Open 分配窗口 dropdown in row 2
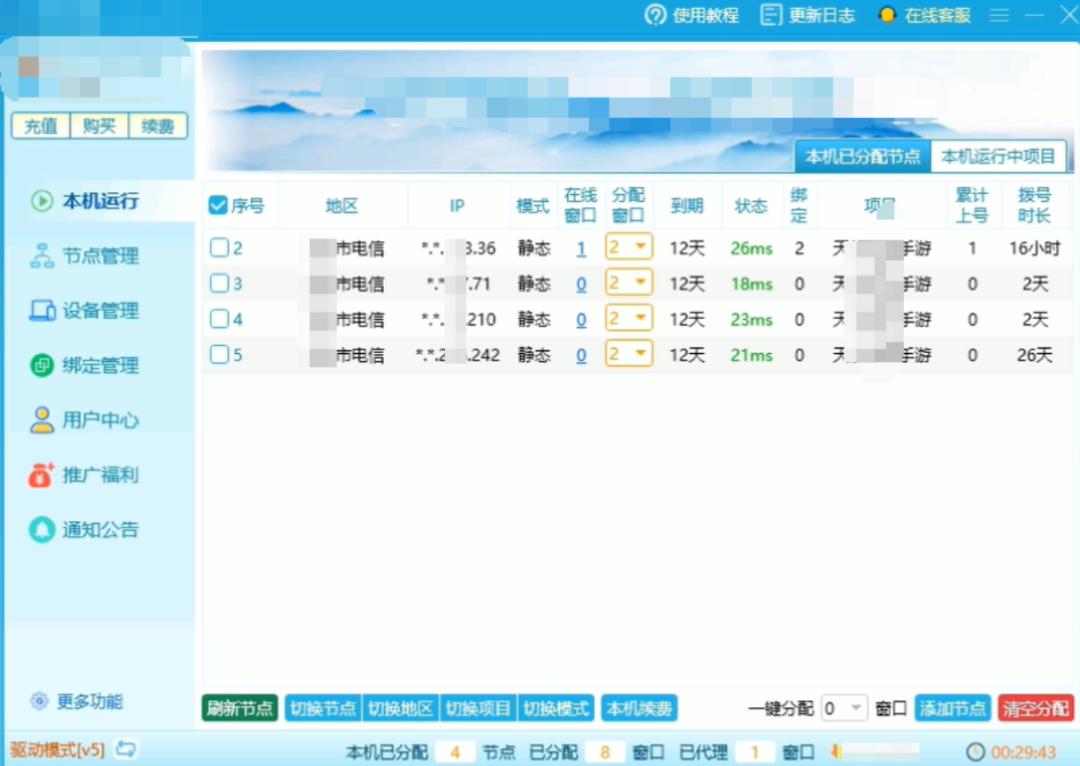This screenshot has height=766, width=1080. pyautogui.click(x=629, y=247)
